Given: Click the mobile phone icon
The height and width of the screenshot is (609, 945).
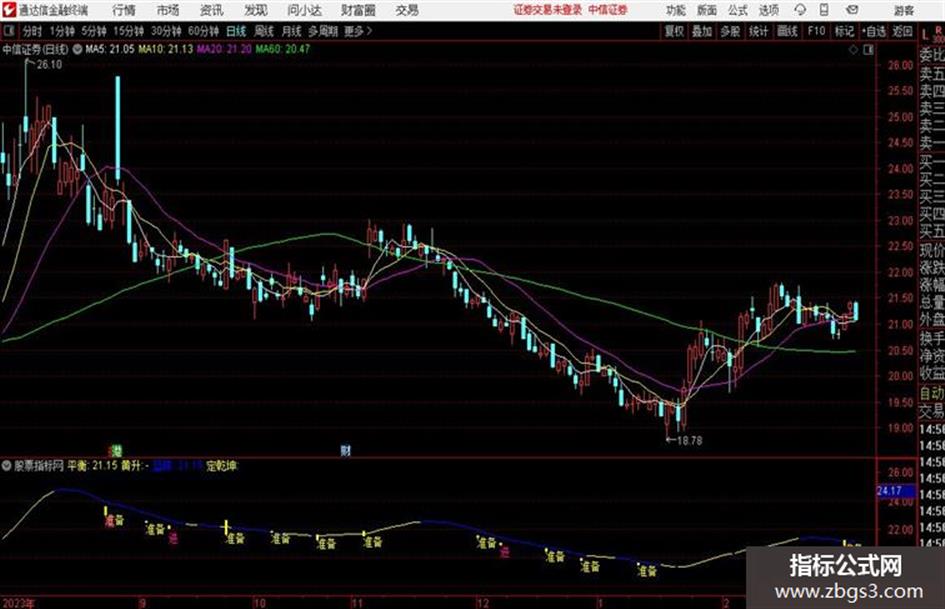Looking at the screenshot, I should [824, 10].
